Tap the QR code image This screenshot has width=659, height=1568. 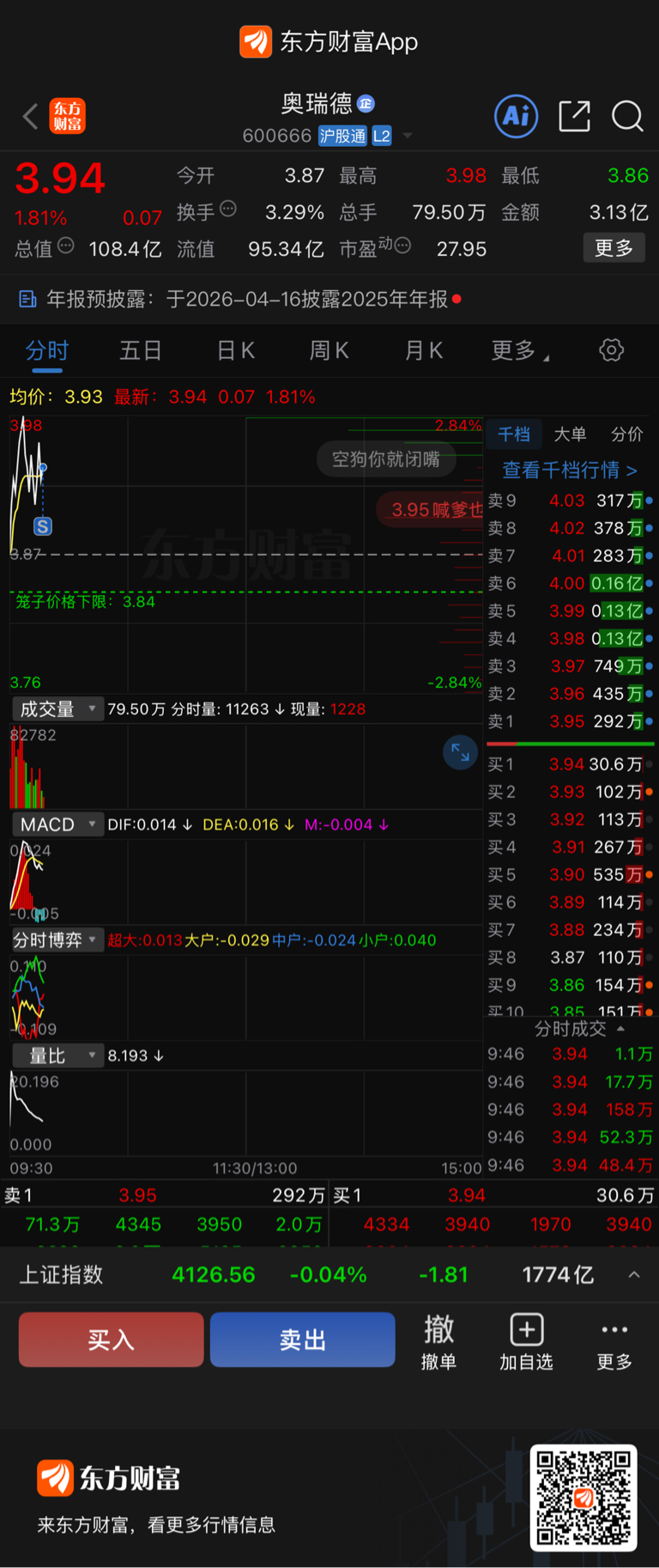click(583, 1498)
